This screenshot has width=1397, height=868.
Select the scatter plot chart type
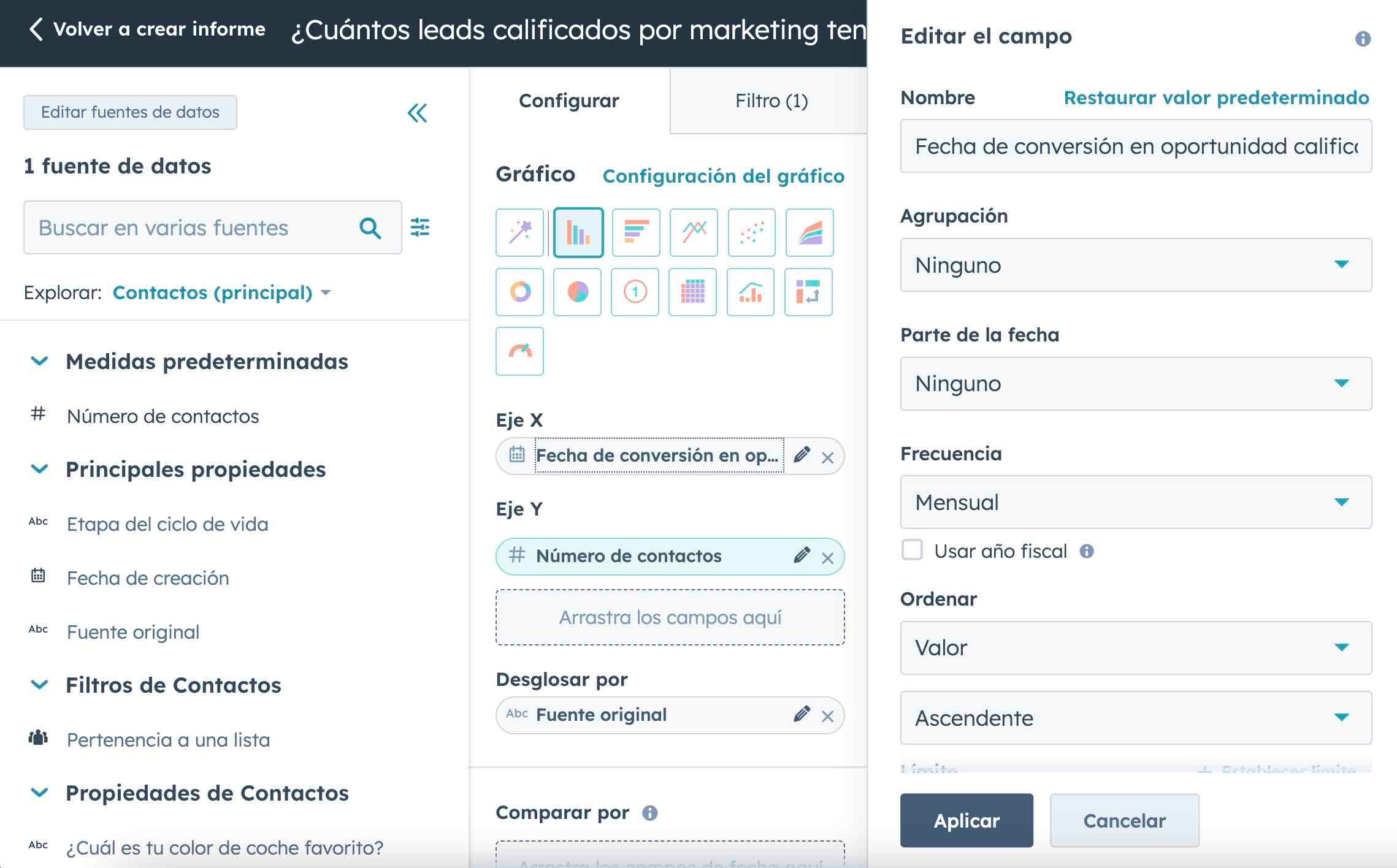point(751,232)
